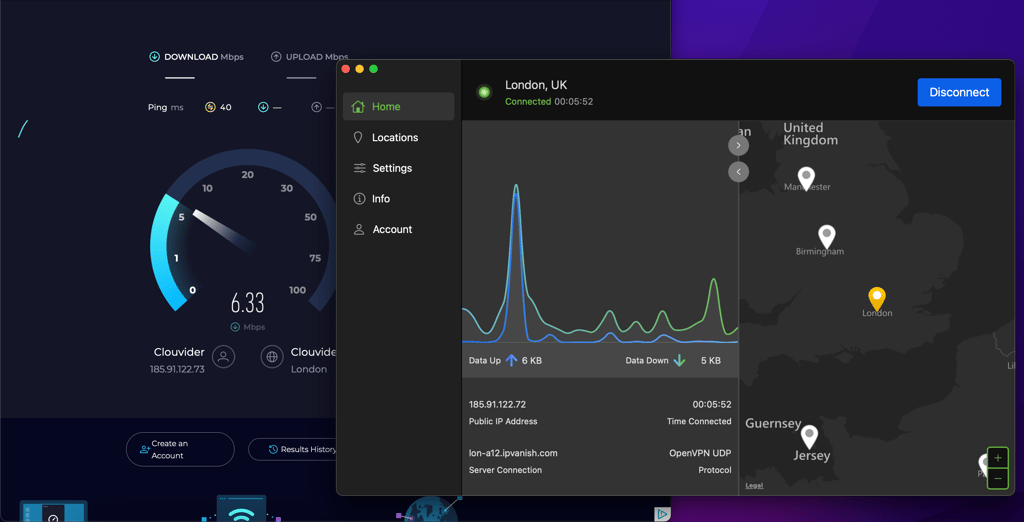Expand map with right chevron button
The image size is (1024, 522).
pyautogui.click(x=739, y=145)
